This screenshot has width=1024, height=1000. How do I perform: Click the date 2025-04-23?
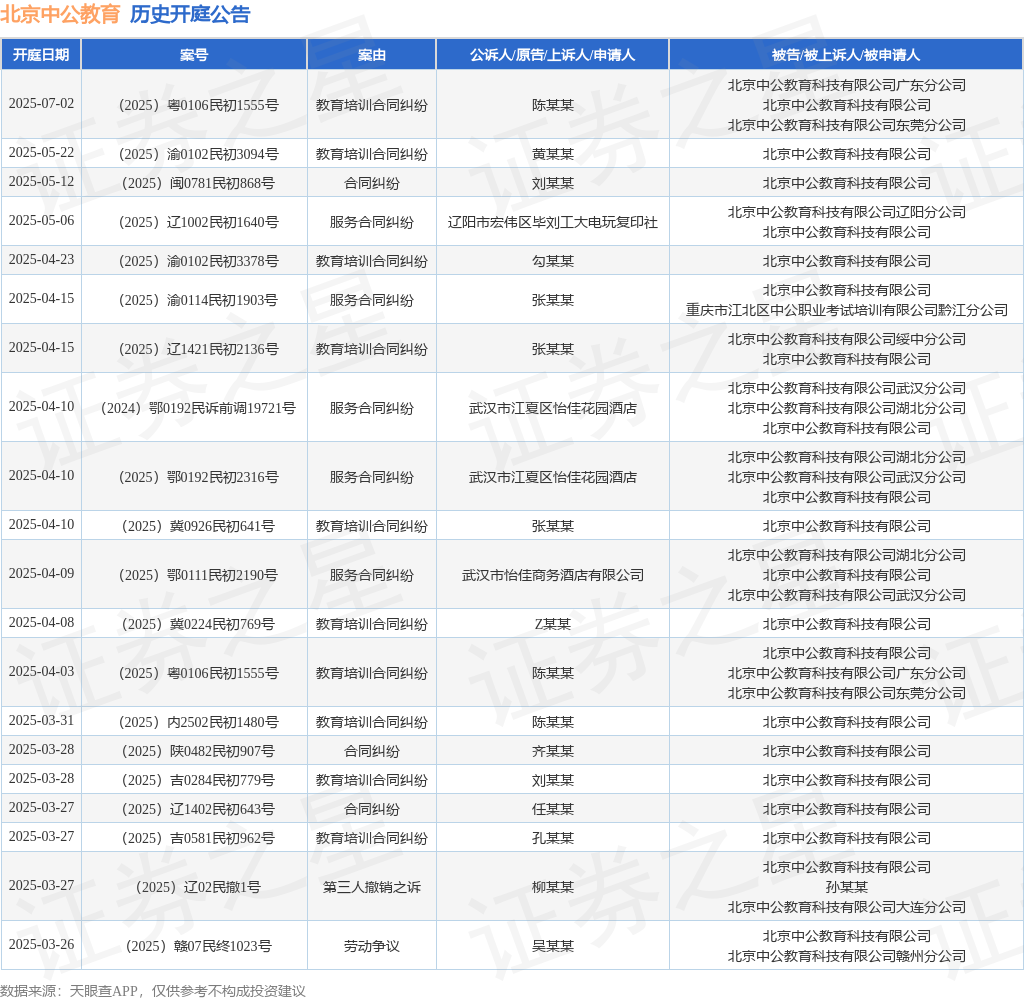click(x=41, y=260)
